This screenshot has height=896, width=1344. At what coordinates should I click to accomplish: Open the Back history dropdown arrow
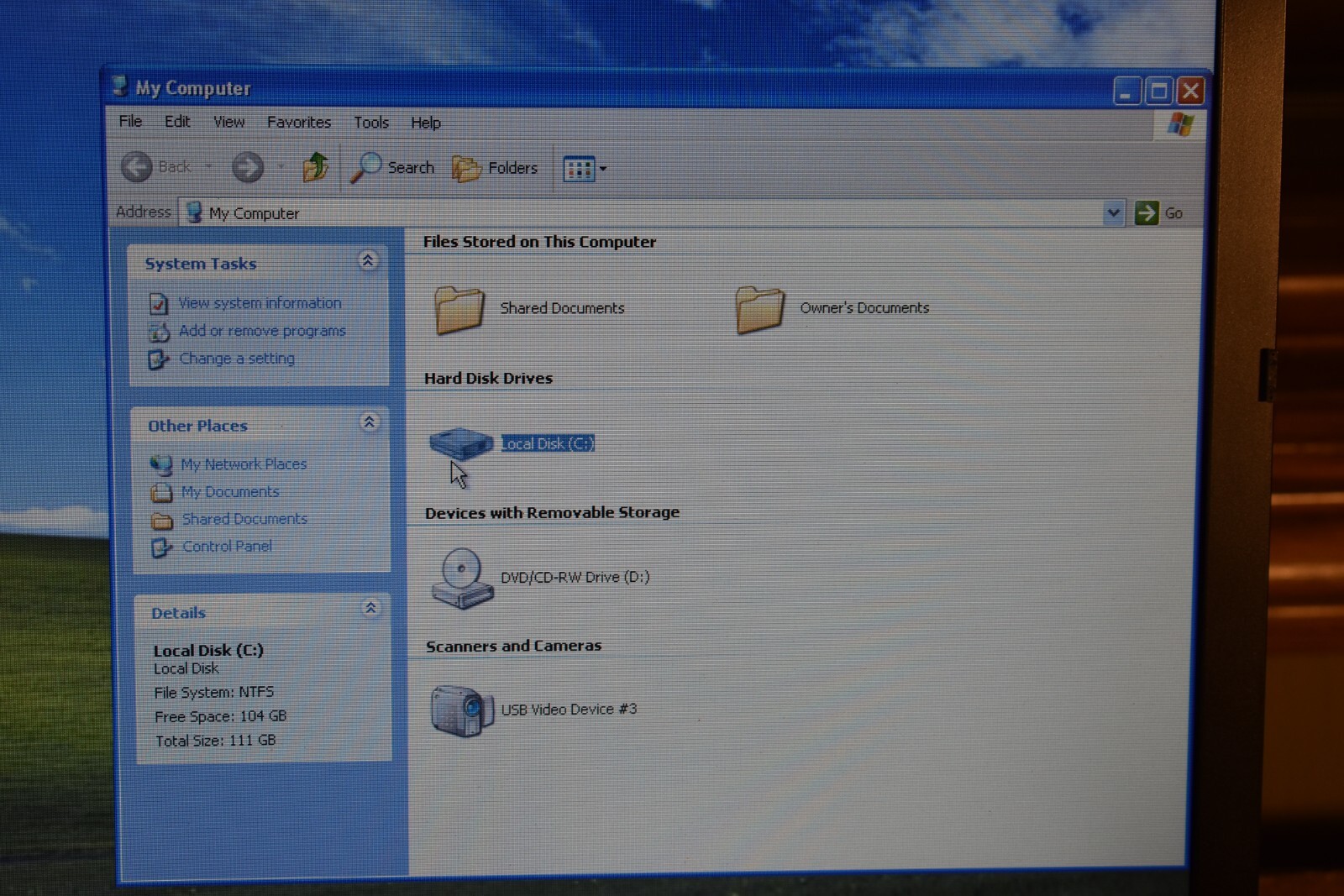[x=208, y=166]
